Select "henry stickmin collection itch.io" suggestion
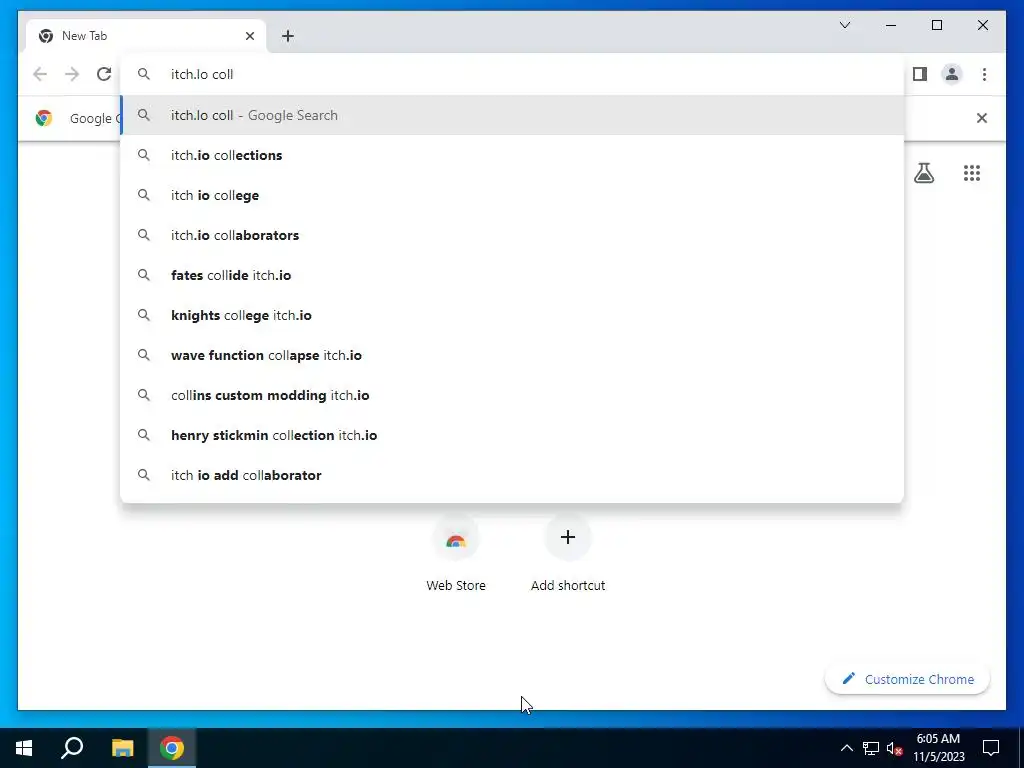Viewport: 1024px width, 768px height. coord(512,435)
